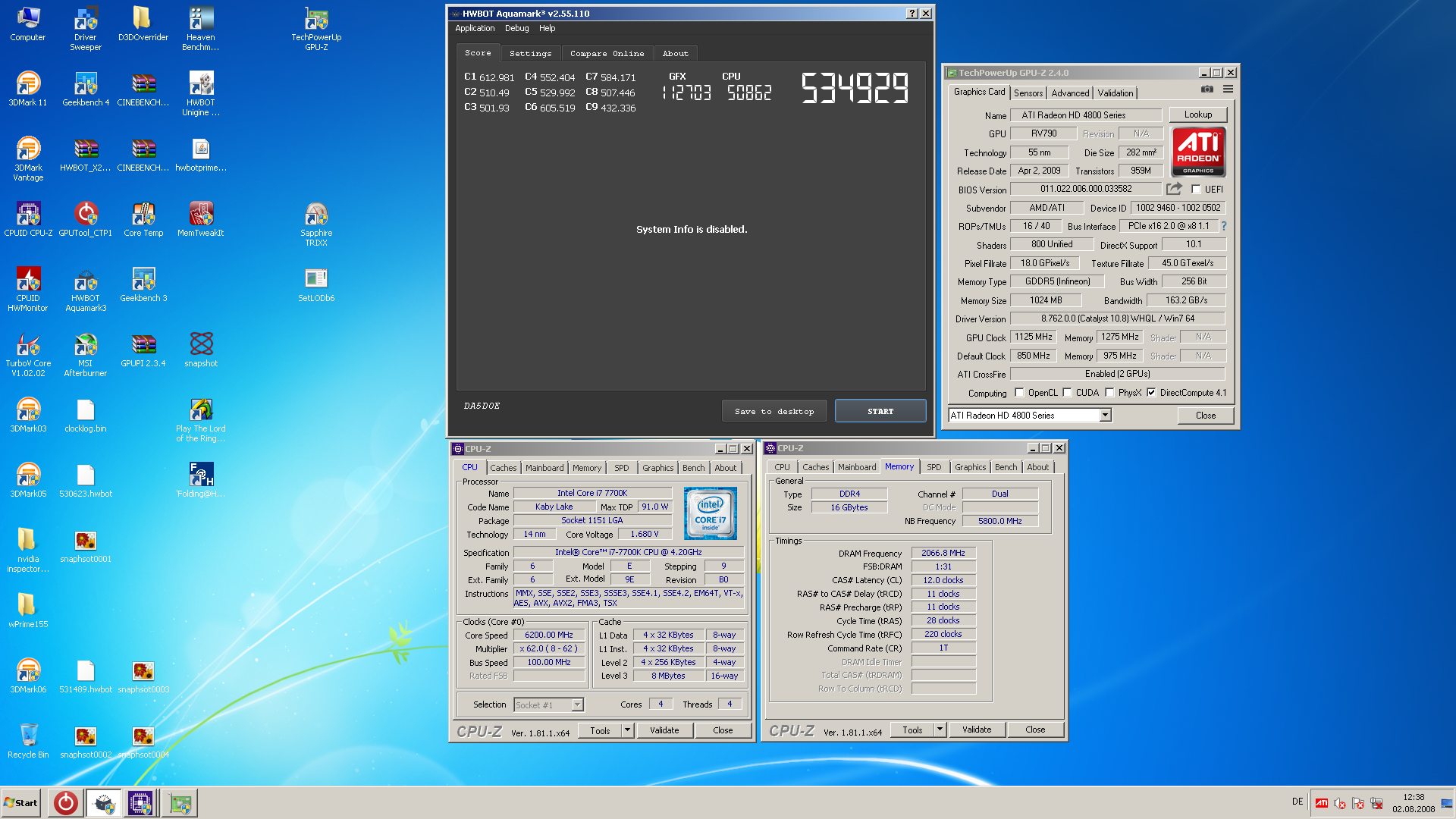Open CPUID HWMonitor desktop icon
Image resolution: width=1456 pixels, height=819 pixels.
(28, 289)
